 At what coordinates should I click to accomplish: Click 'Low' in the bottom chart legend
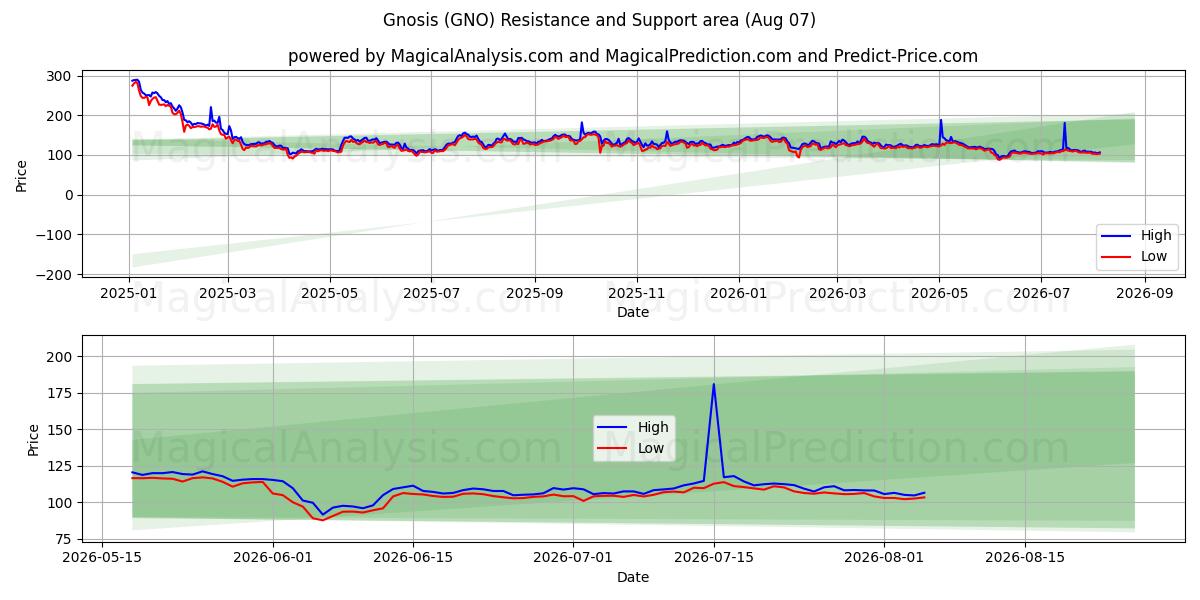652,448
